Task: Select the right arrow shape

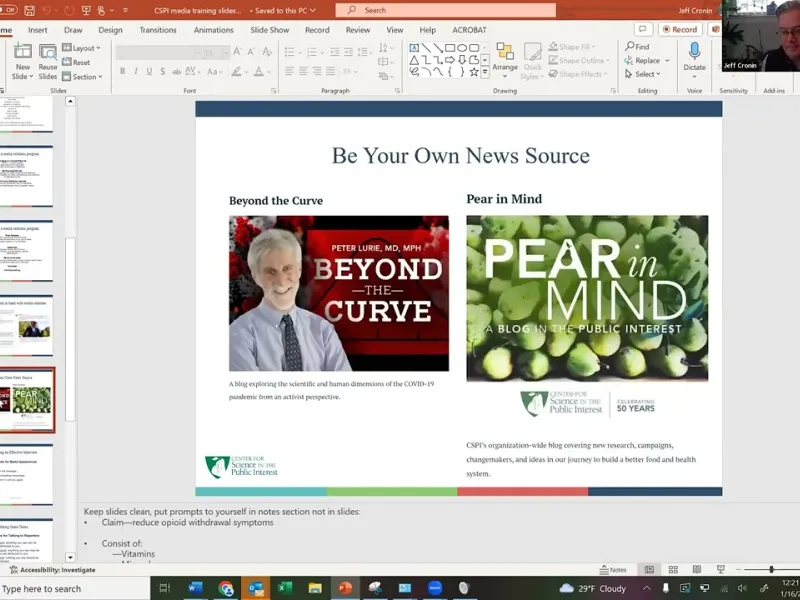Action: click(x=450, y=60)
